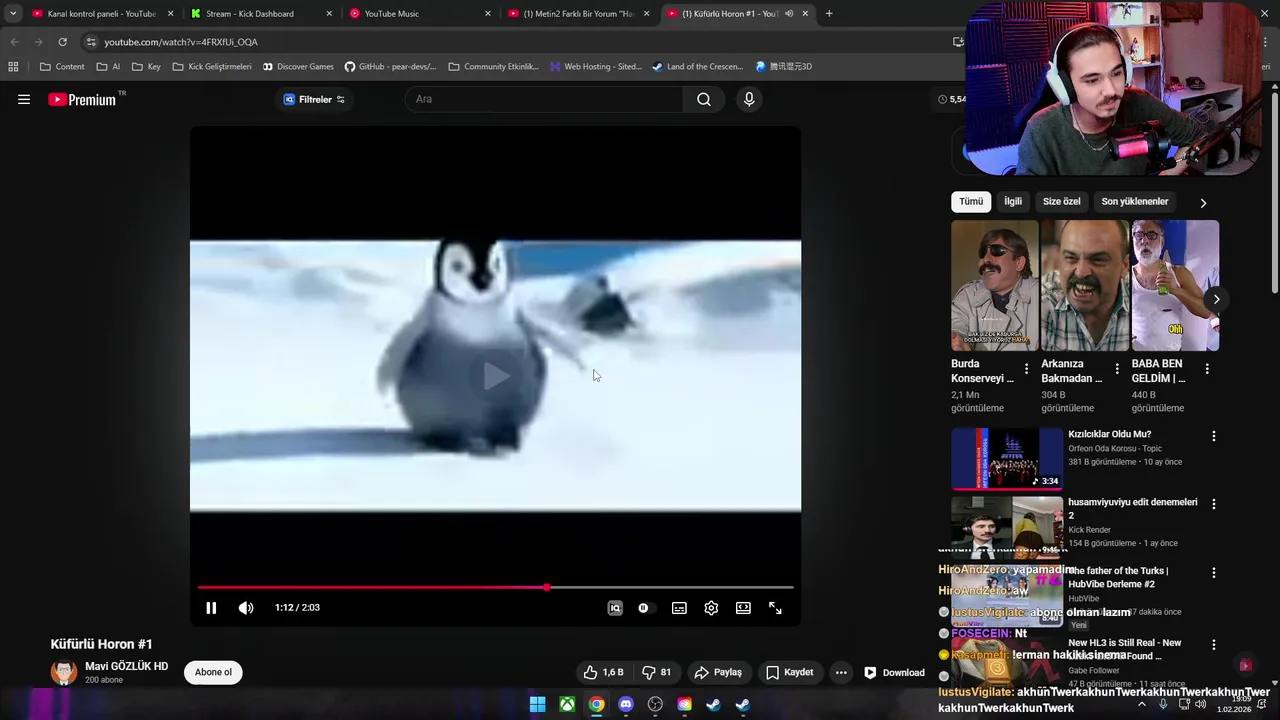Open OBS Studio from taskbar
This screenshot has height=720, width=1280.
click(655, 704)
